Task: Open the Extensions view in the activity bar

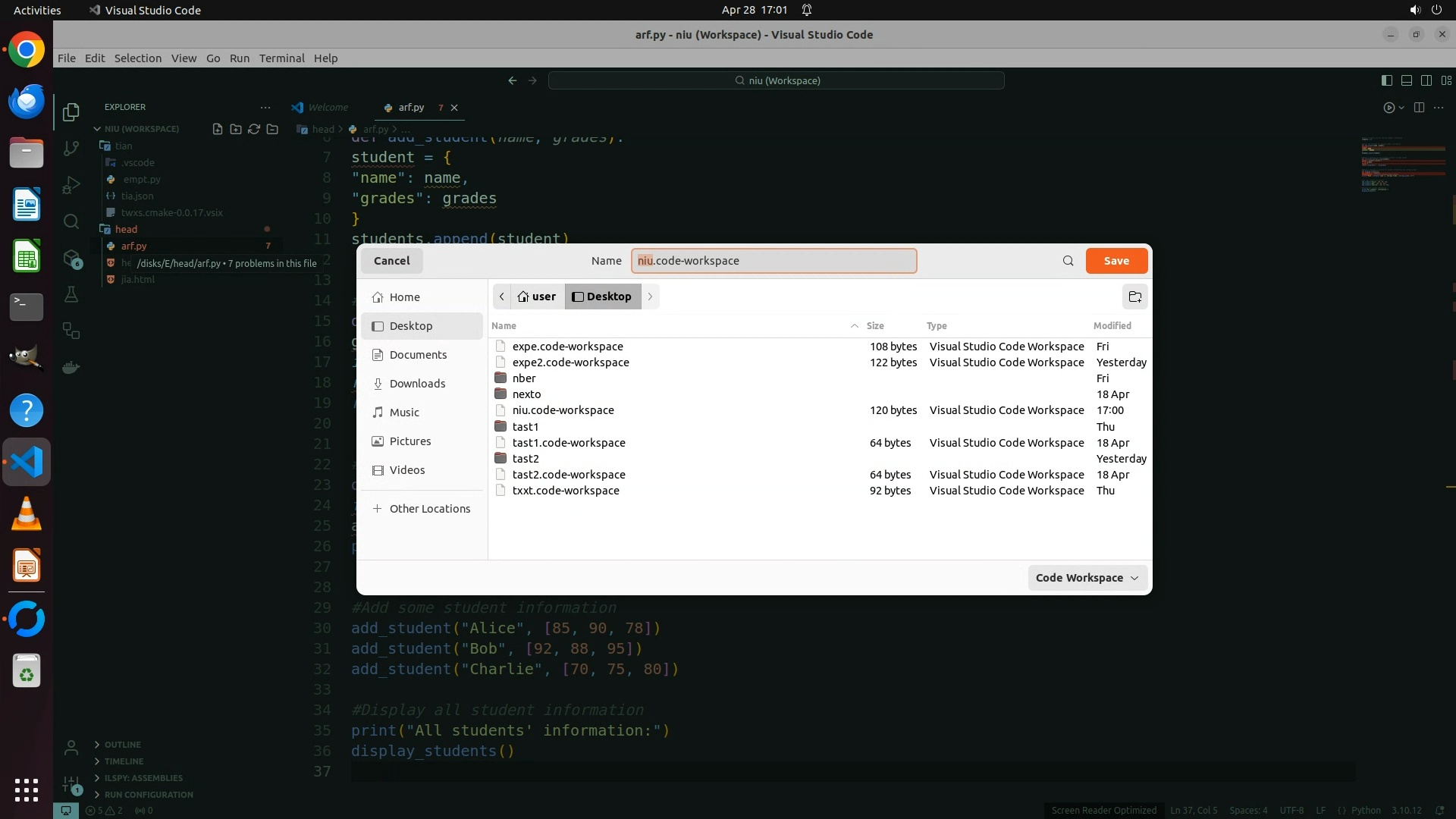Action: click(x=71, y=259)
